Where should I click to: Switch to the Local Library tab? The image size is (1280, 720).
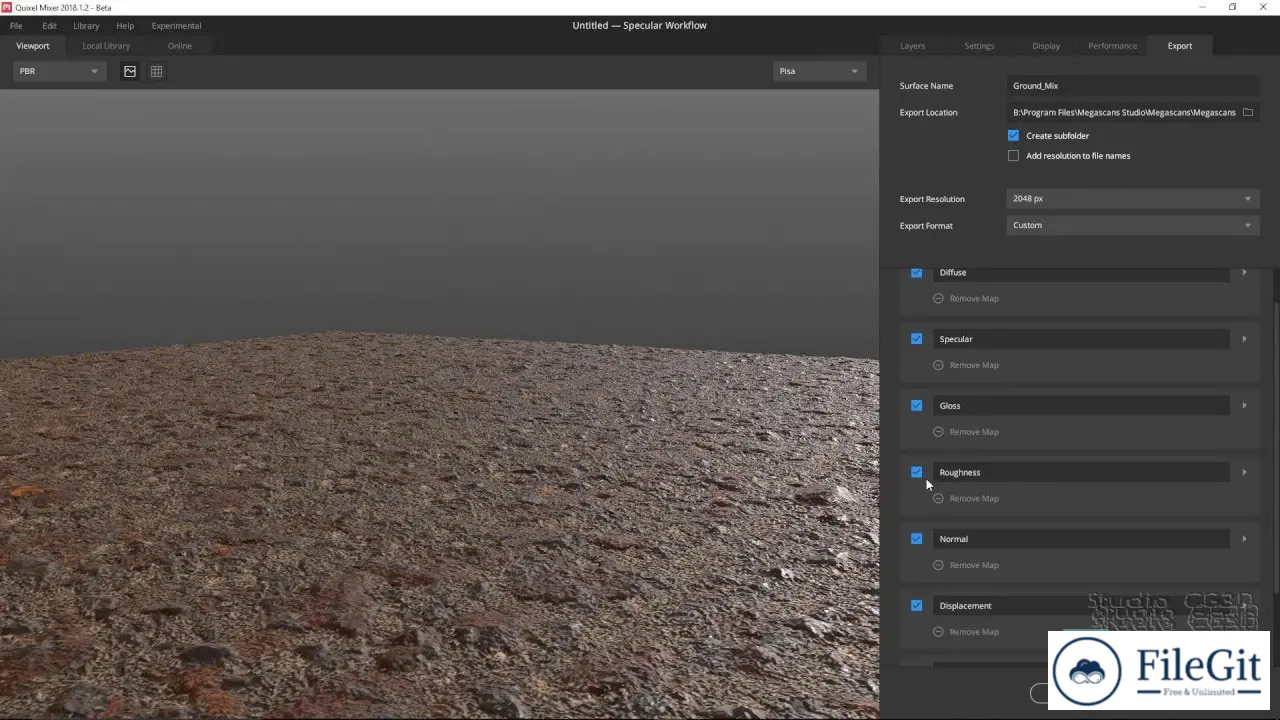coord(106,46)
